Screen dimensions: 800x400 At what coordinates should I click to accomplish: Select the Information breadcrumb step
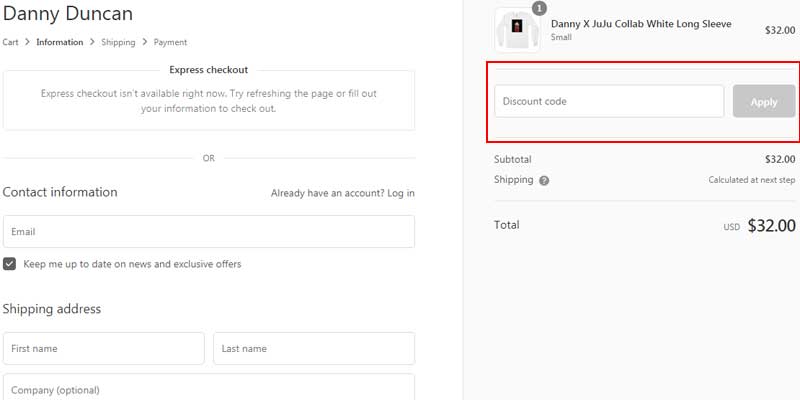point(60,43)
